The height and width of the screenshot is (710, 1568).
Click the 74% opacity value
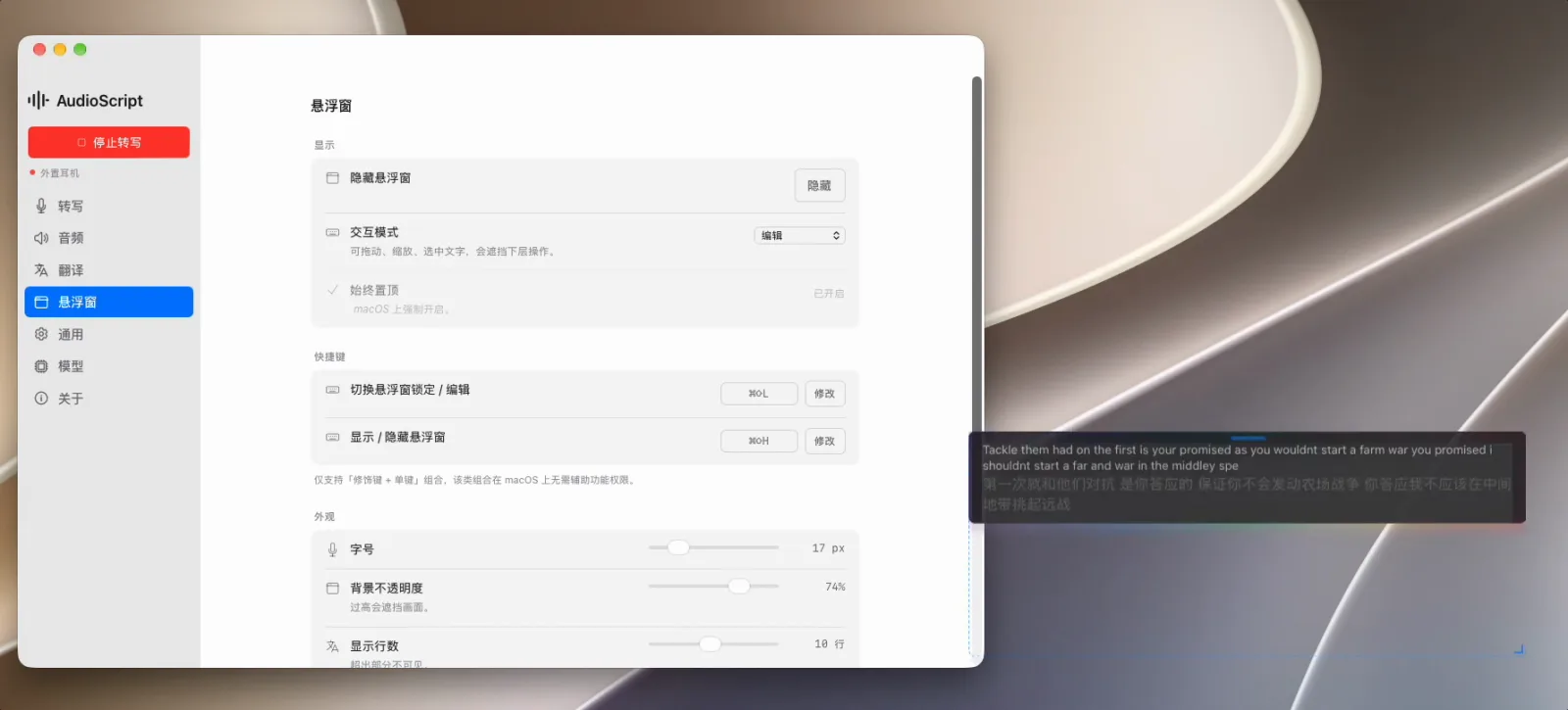[835, 587]
